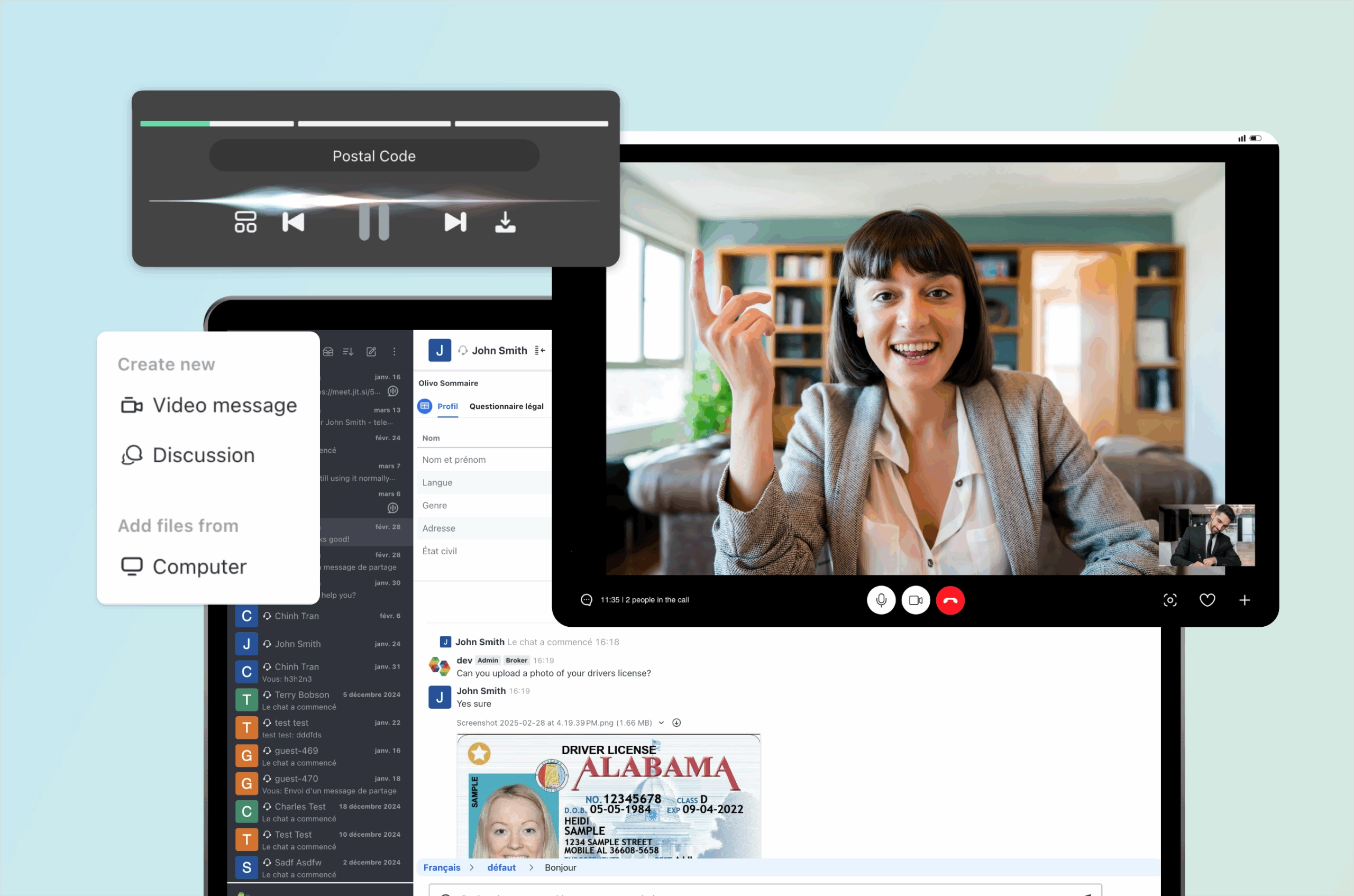Click the sort conversations icon
The width and height of the screenshot is (1354, 896).
point(348,352)
